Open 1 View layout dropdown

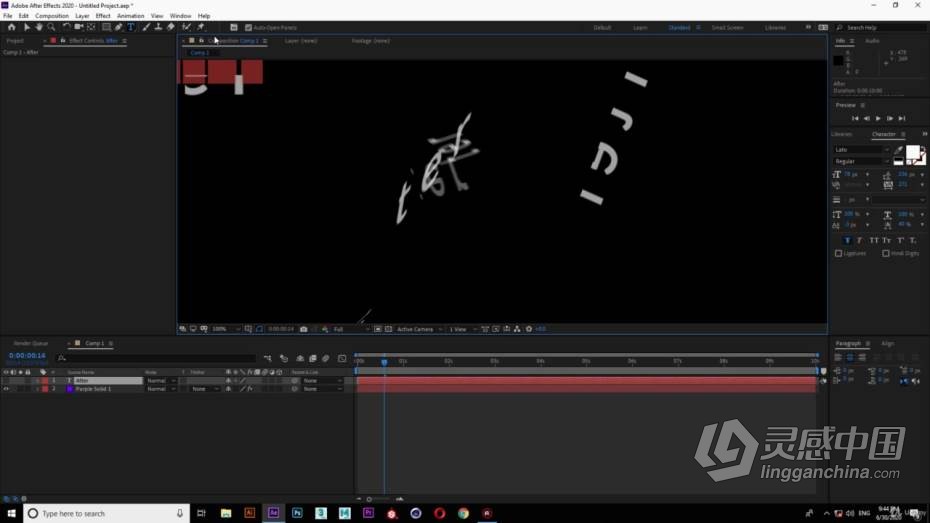pyautogui.click(x=462, y=329)
